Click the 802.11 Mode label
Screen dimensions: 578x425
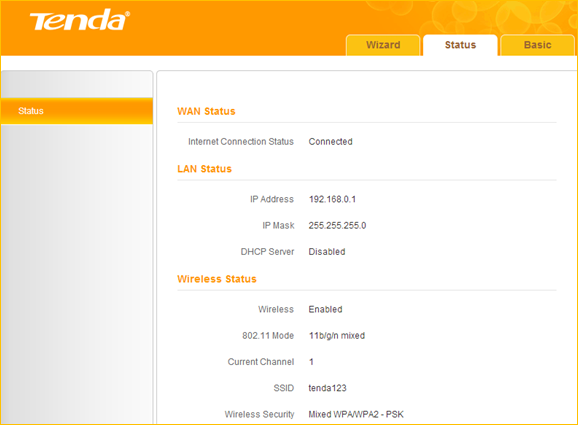pos(268,336)
